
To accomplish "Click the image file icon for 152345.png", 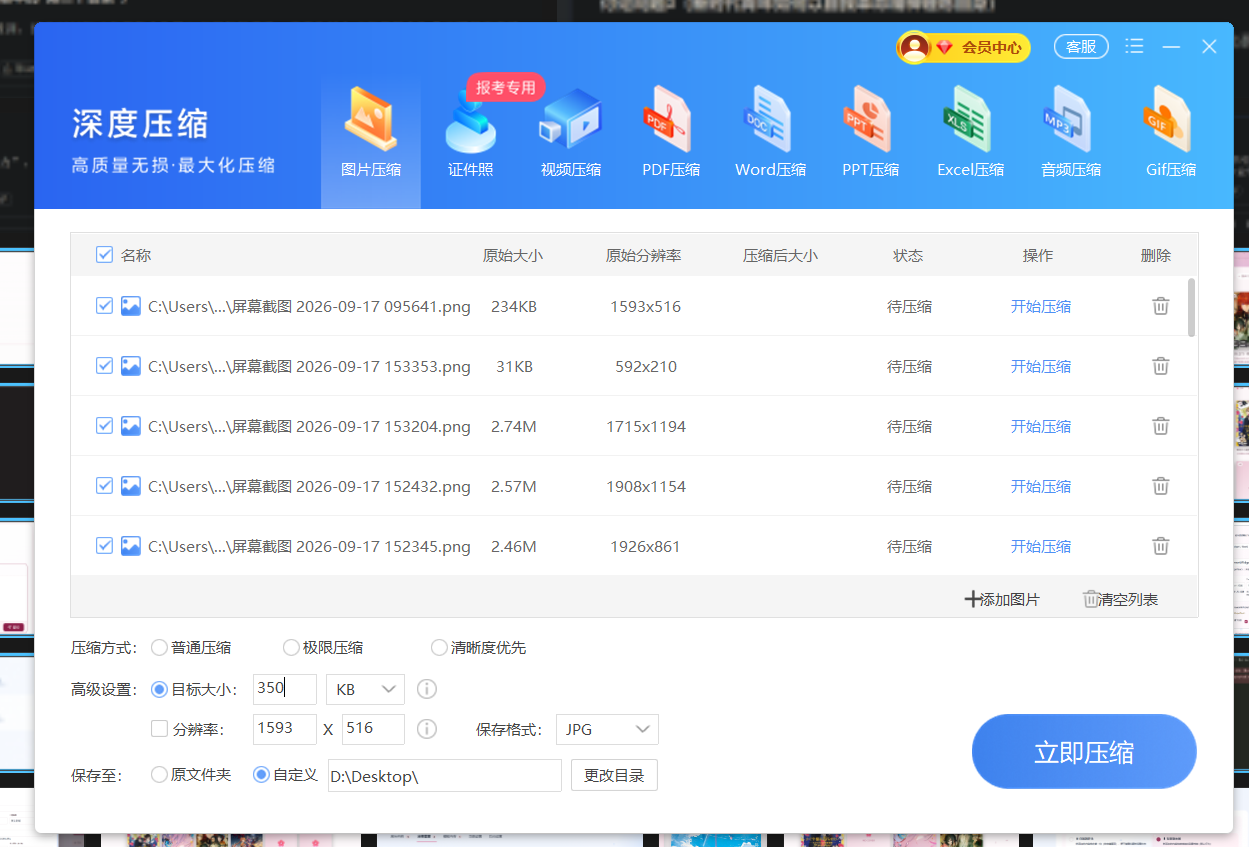I will click(131, 546).
